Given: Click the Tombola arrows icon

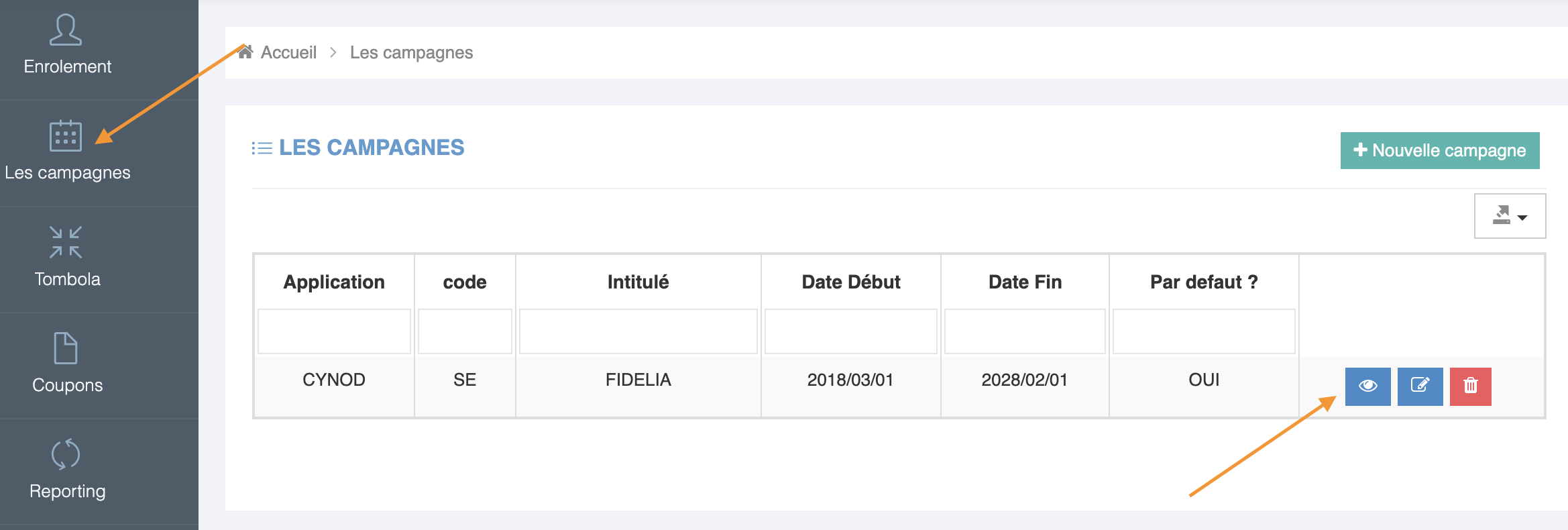Looking at the screenshot, I should pos(66,242).
